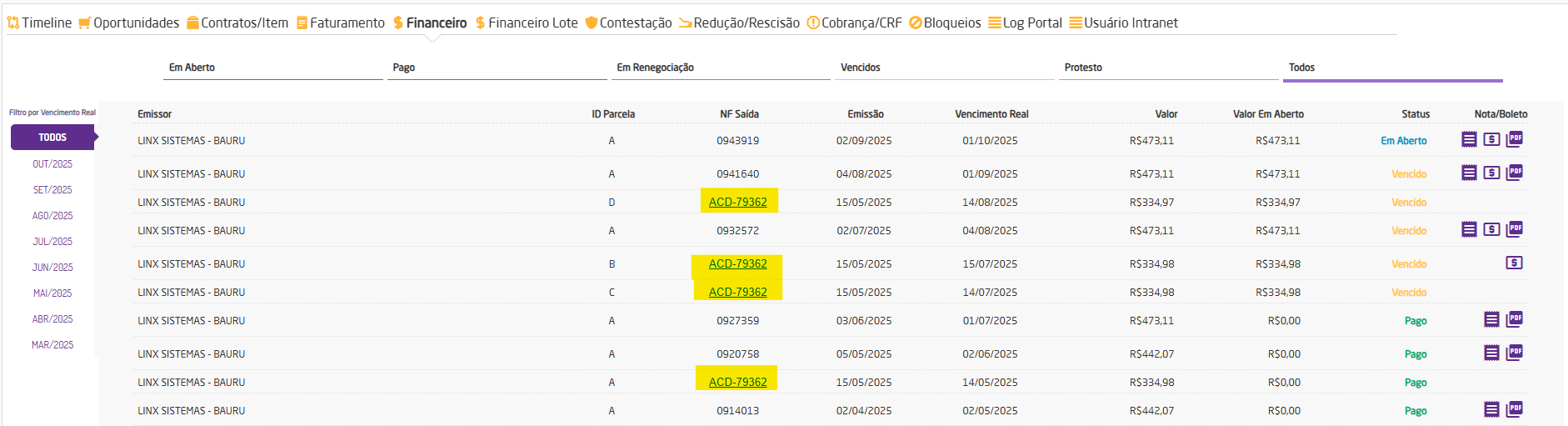Open ACD-79362 link for parcela B
The image size is (1568, 426).
point(737,263)
